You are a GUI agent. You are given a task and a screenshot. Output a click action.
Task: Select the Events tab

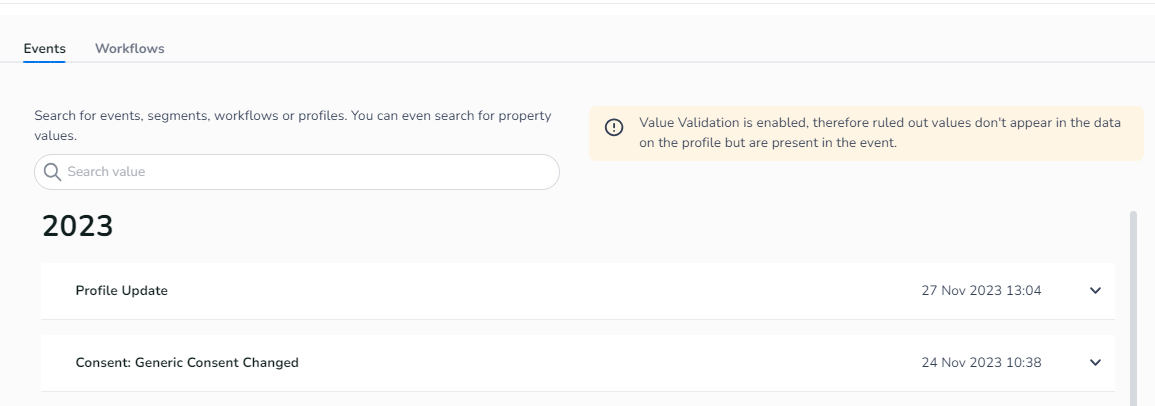click(x=45, y=48)
